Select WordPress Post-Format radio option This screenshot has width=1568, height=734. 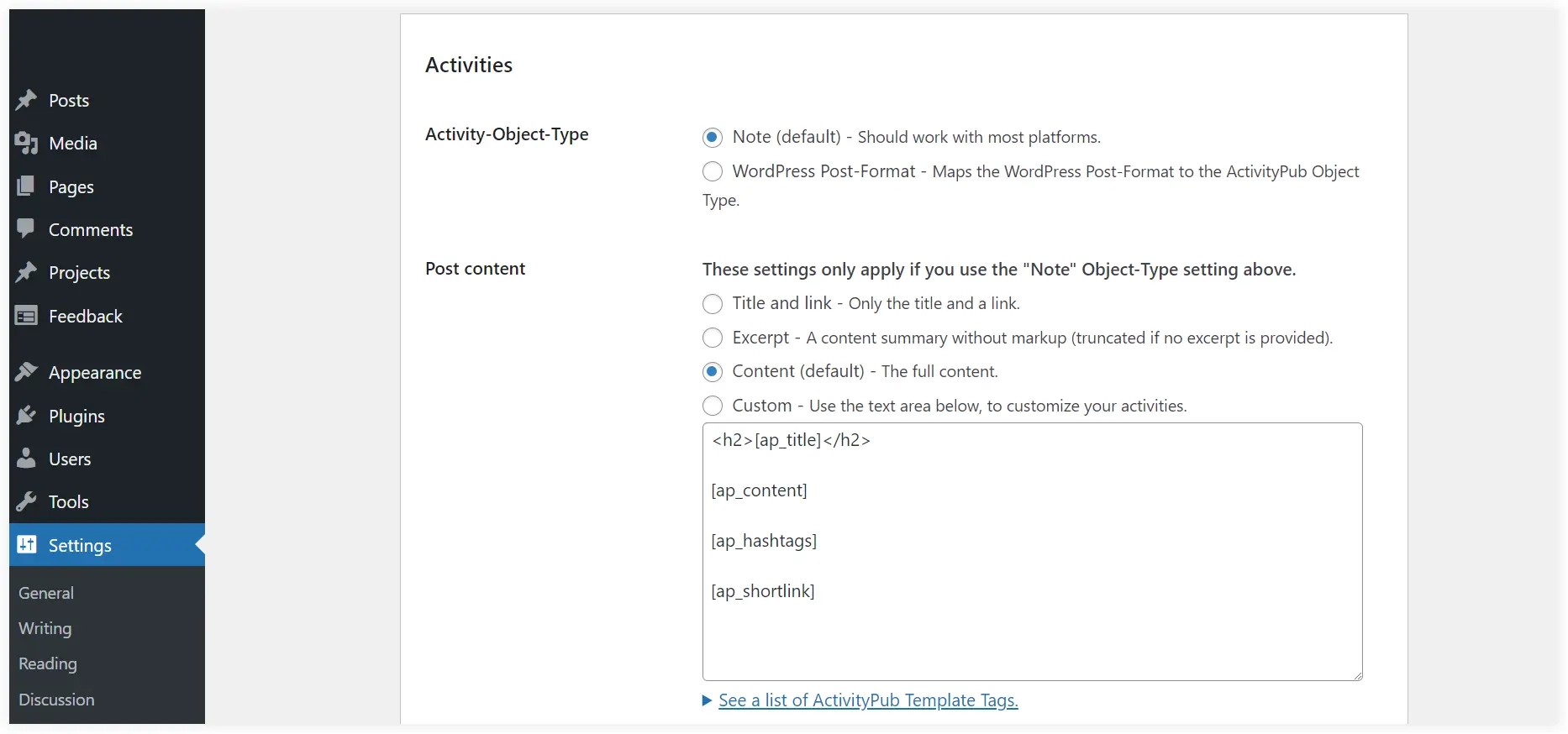pyautogui.click(x=713, y=171)
